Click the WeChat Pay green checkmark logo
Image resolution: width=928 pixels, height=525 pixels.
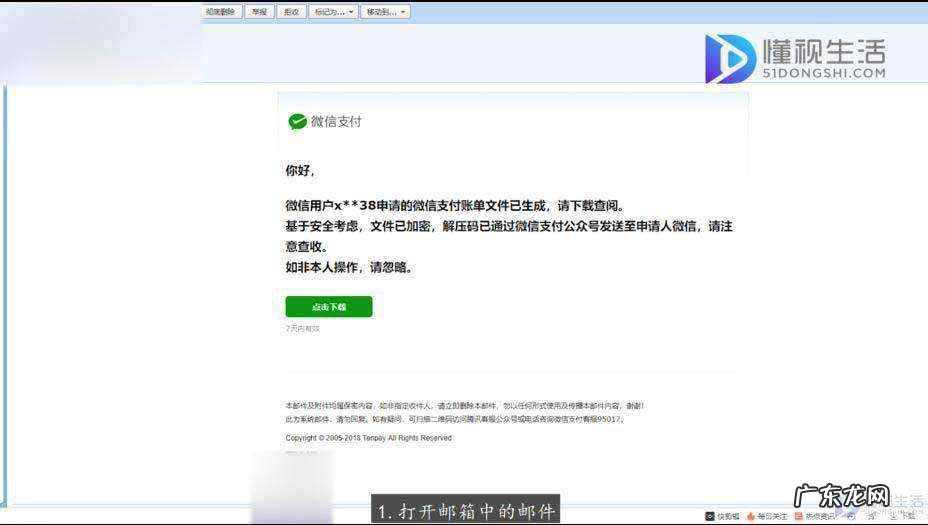click(x=297, y=121)
